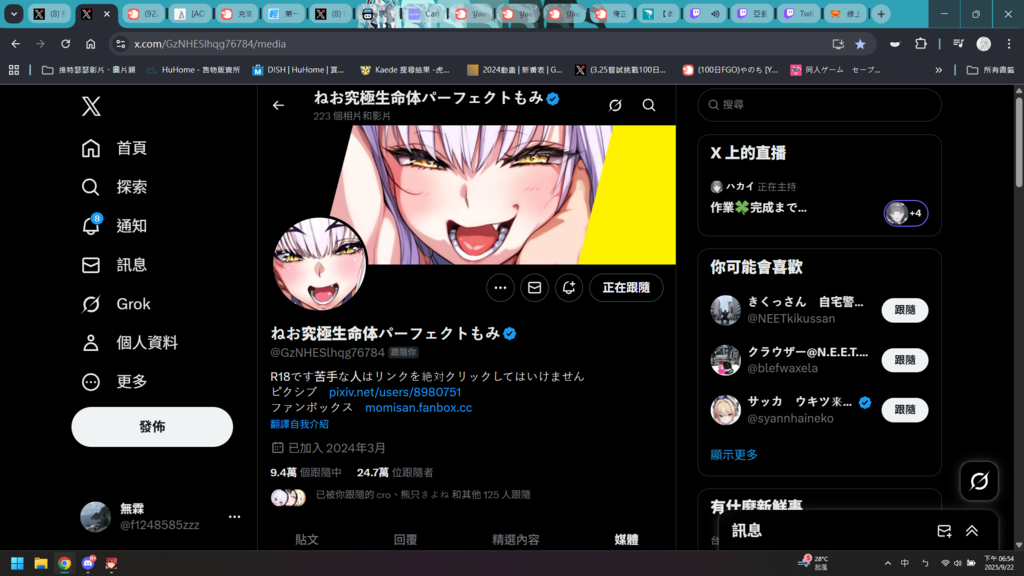Viewport: 1024px width, 576px height.
Task: Open notifications bell in sidebar
Action: [91, 226]
